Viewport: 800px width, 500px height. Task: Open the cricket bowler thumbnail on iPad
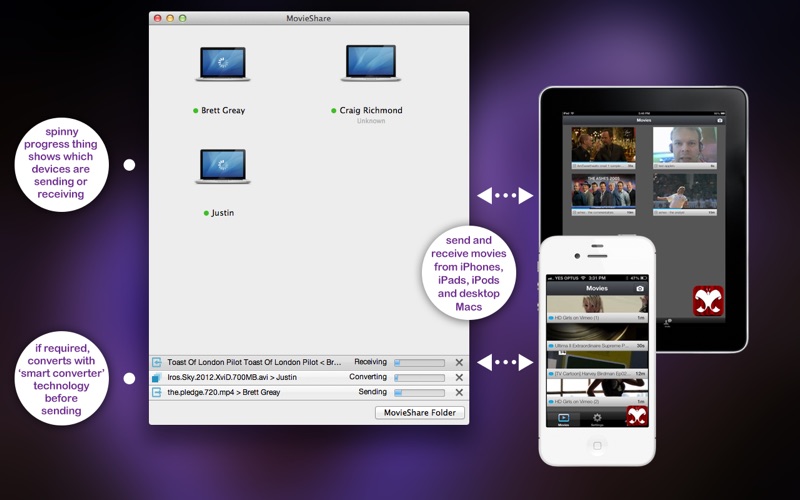(685, 194)
